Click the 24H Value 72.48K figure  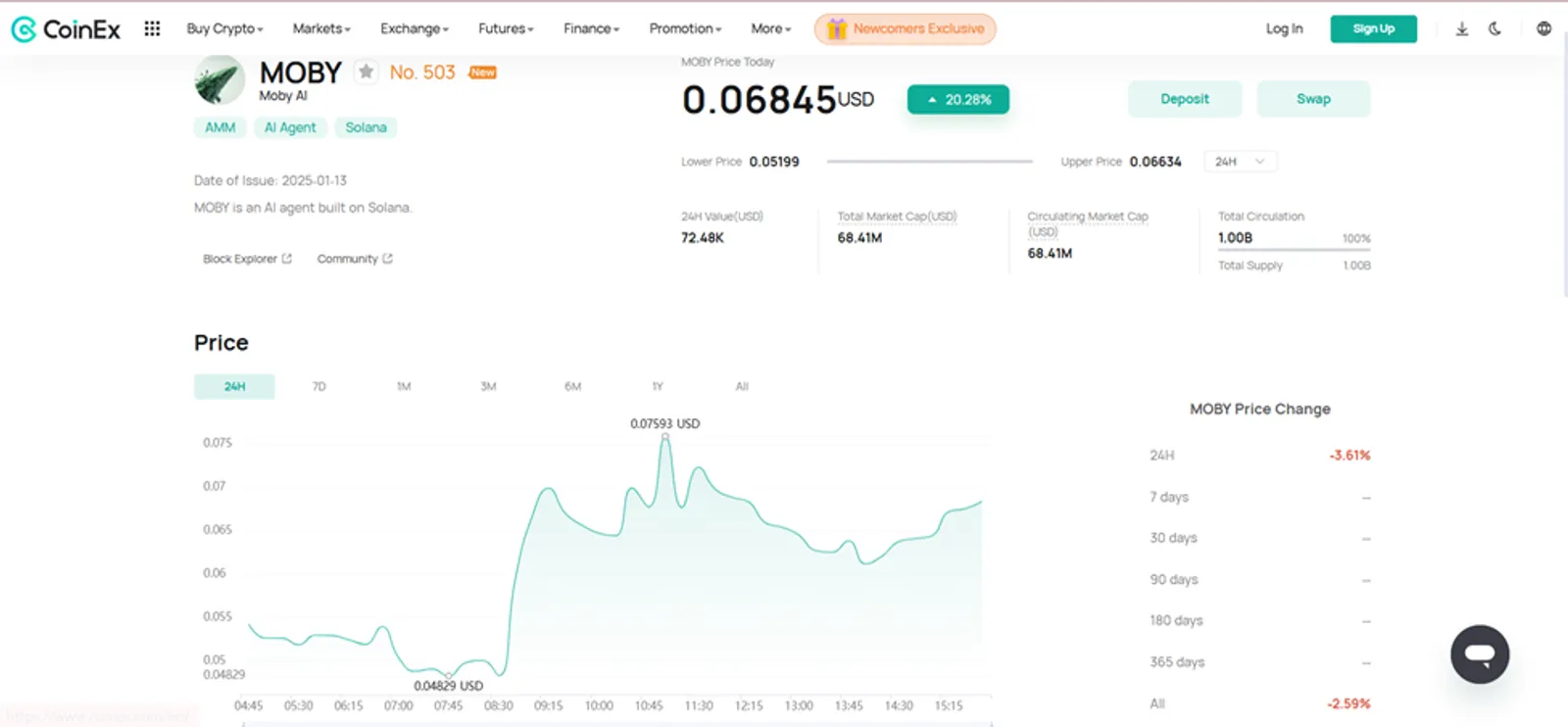[x=703, y=238]
